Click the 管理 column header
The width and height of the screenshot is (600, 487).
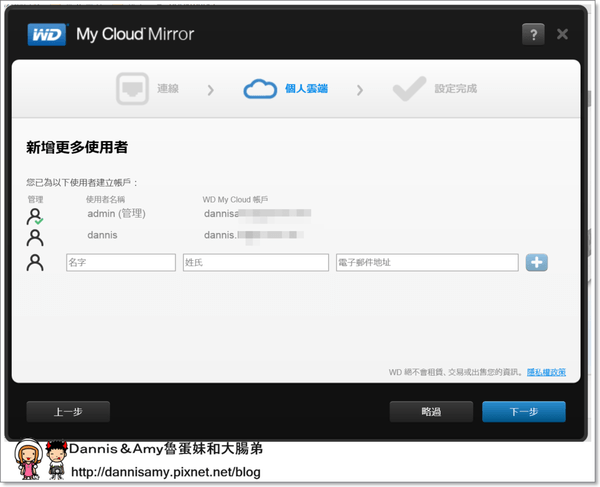[35, 199]
